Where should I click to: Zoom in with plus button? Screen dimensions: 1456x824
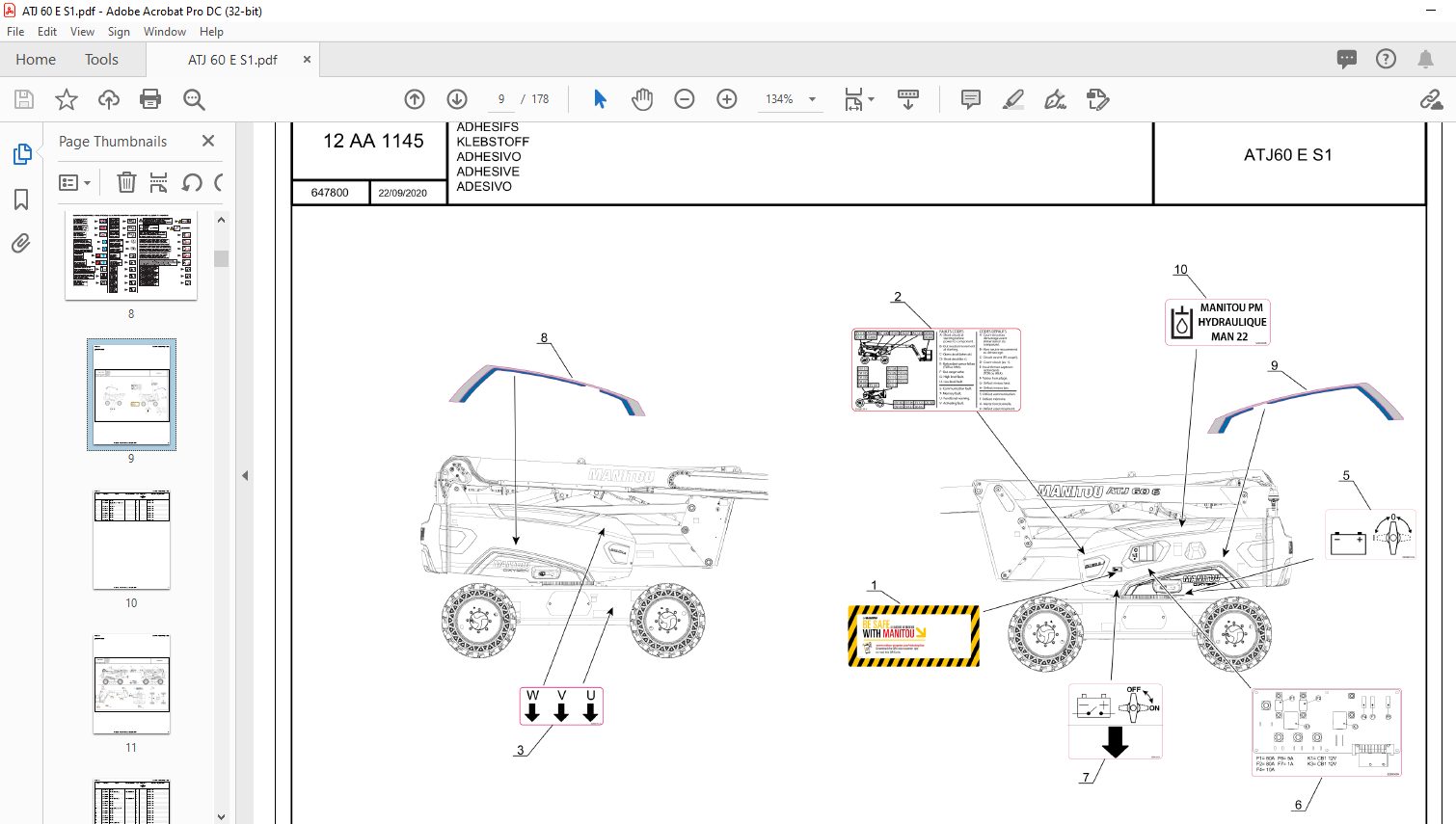[x=727, y=99]
